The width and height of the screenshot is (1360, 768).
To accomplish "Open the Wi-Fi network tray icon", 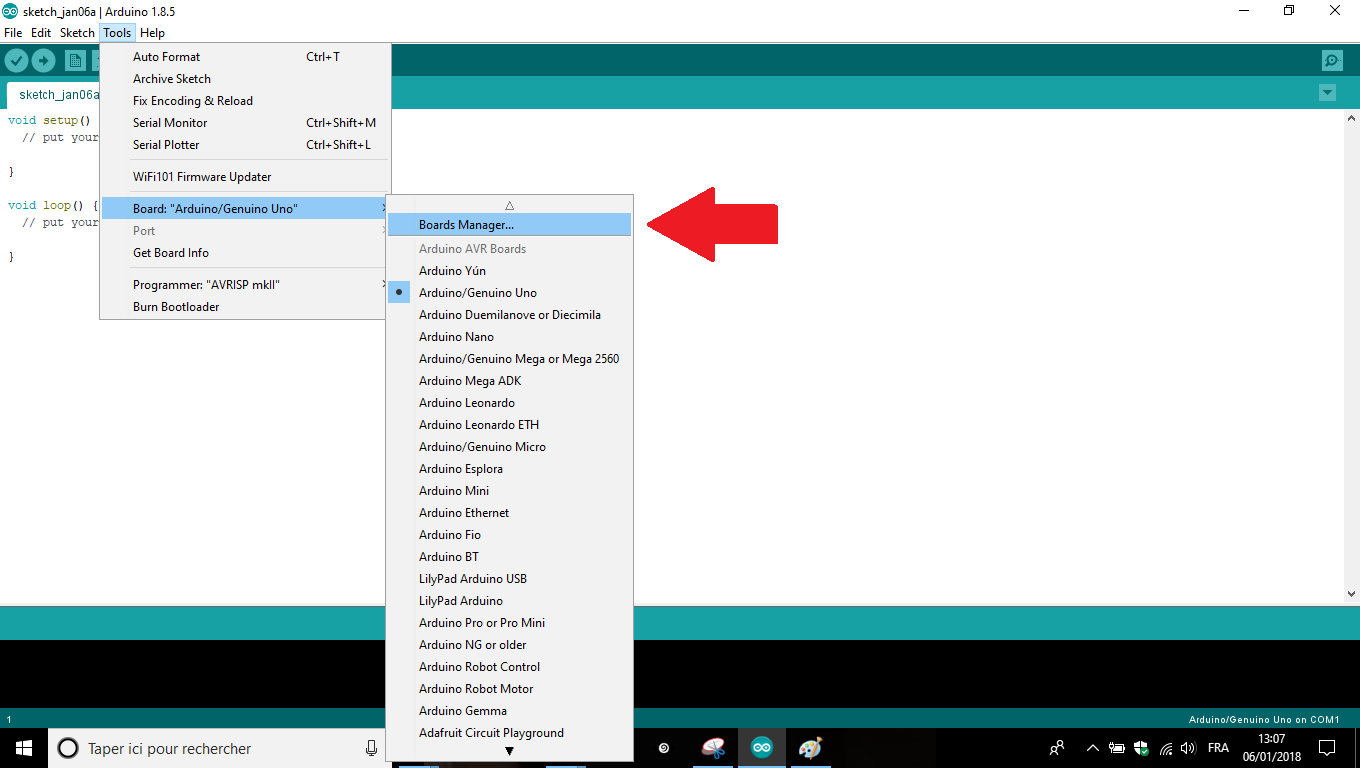I will (1165, 748).
